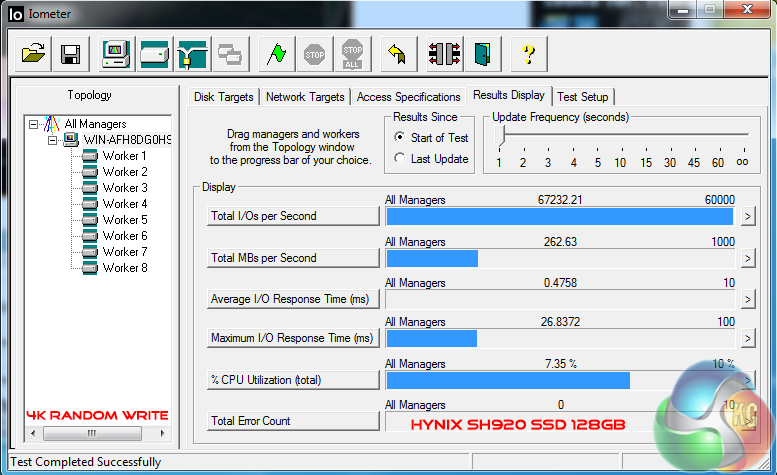This screenshot has width=777, height=475.
Task: Click the 60 seconds tick on the Update Frequency slider
Action: (x=718, y=162)
